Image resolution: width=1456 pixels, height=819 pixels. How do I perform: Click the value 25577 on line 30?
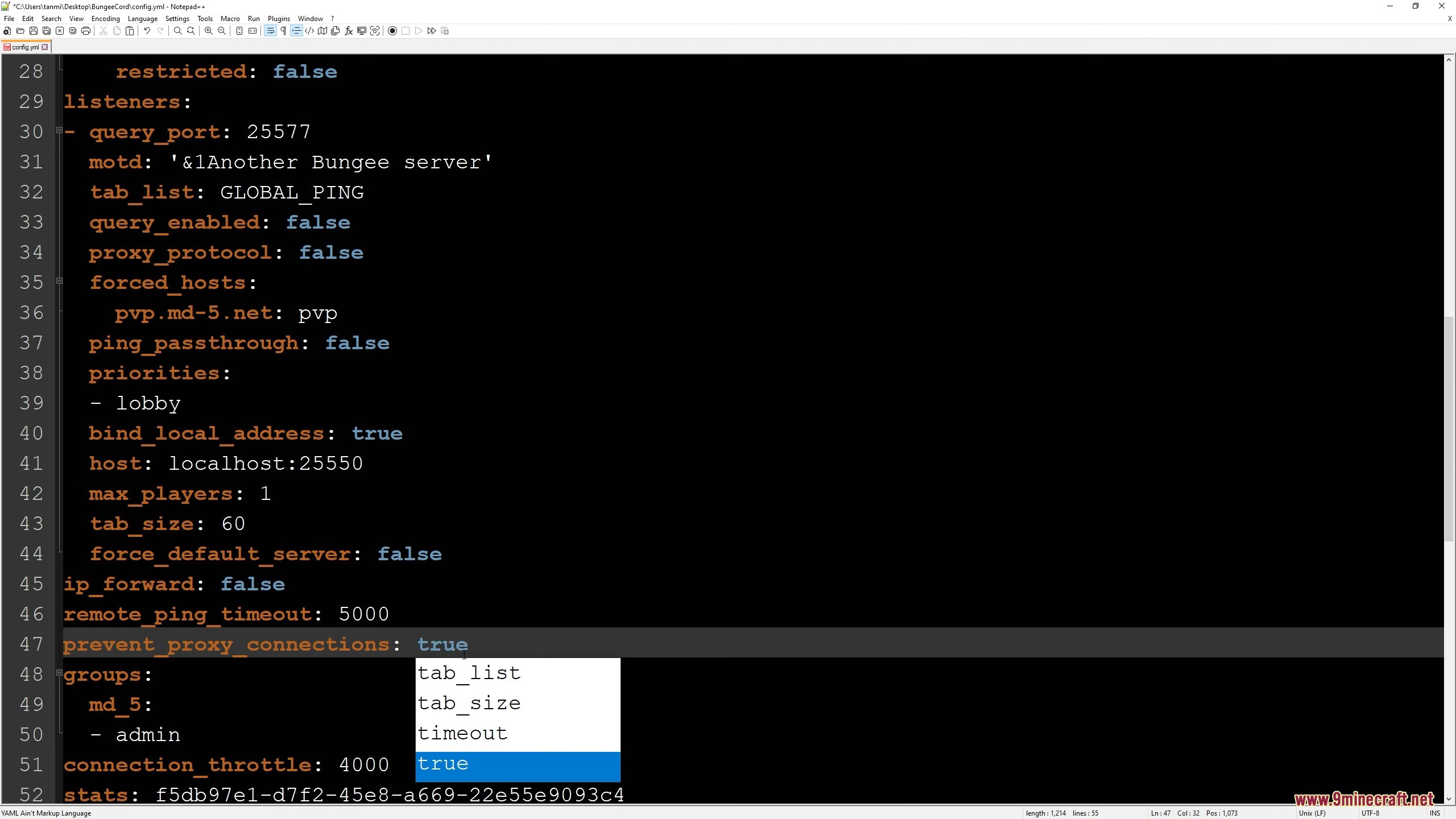point(279,132)
